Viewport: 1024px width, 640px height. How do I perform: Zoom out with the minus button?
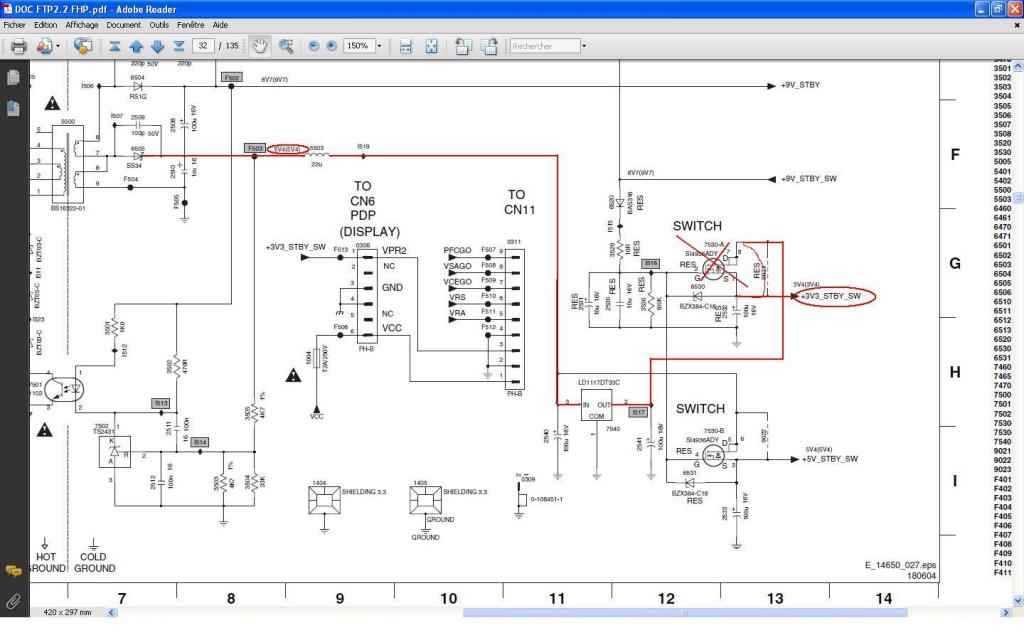[313, 46]
